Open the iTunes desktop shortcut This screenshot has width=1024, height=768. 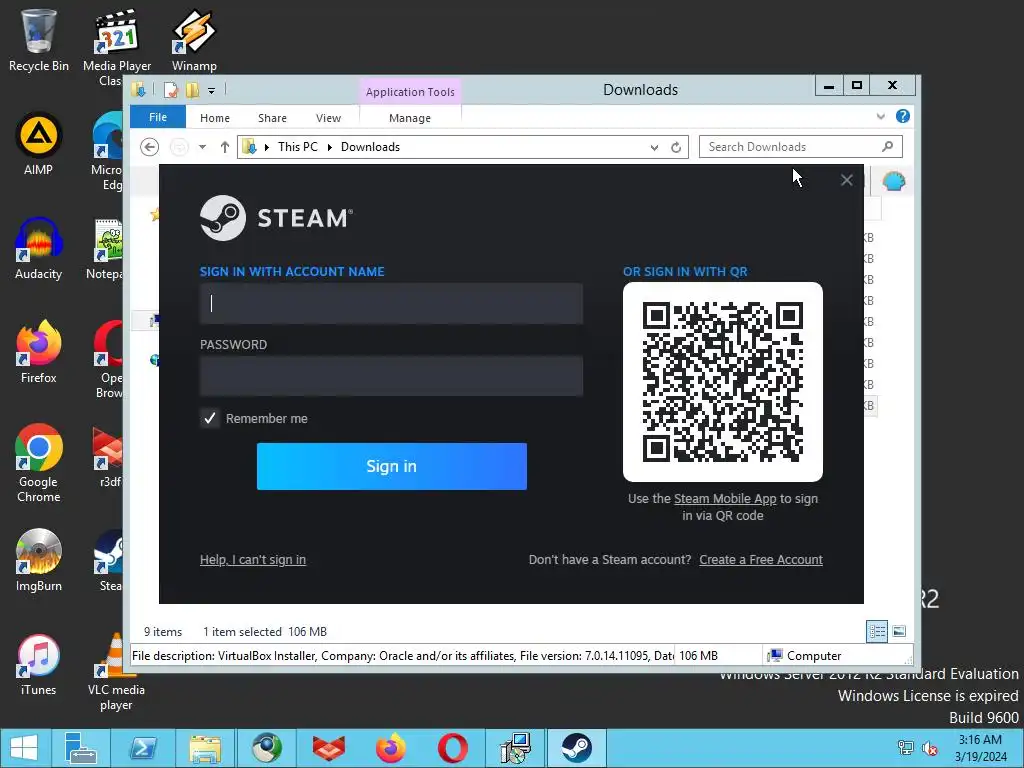pos(39,665)
